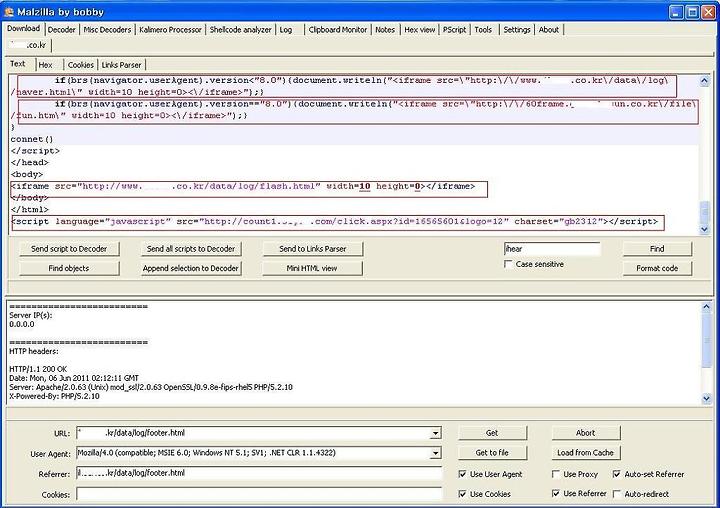Viewport: 720px width, 508px height.
Task: Click headers pane scrollbar up arrow
Action: tap(706, 307)
